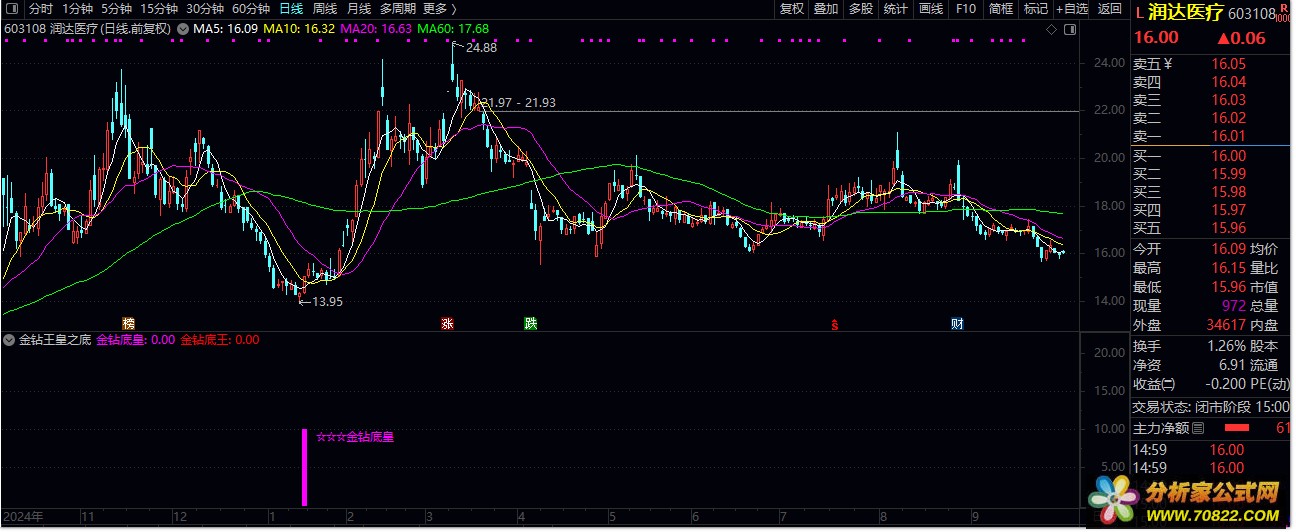Image resolution: width=1296 pixels, height=532 pixels.
Task: Click the magenta 金钻底皇 signal bar
Action: pyautogui.click(x=304, y=467)
